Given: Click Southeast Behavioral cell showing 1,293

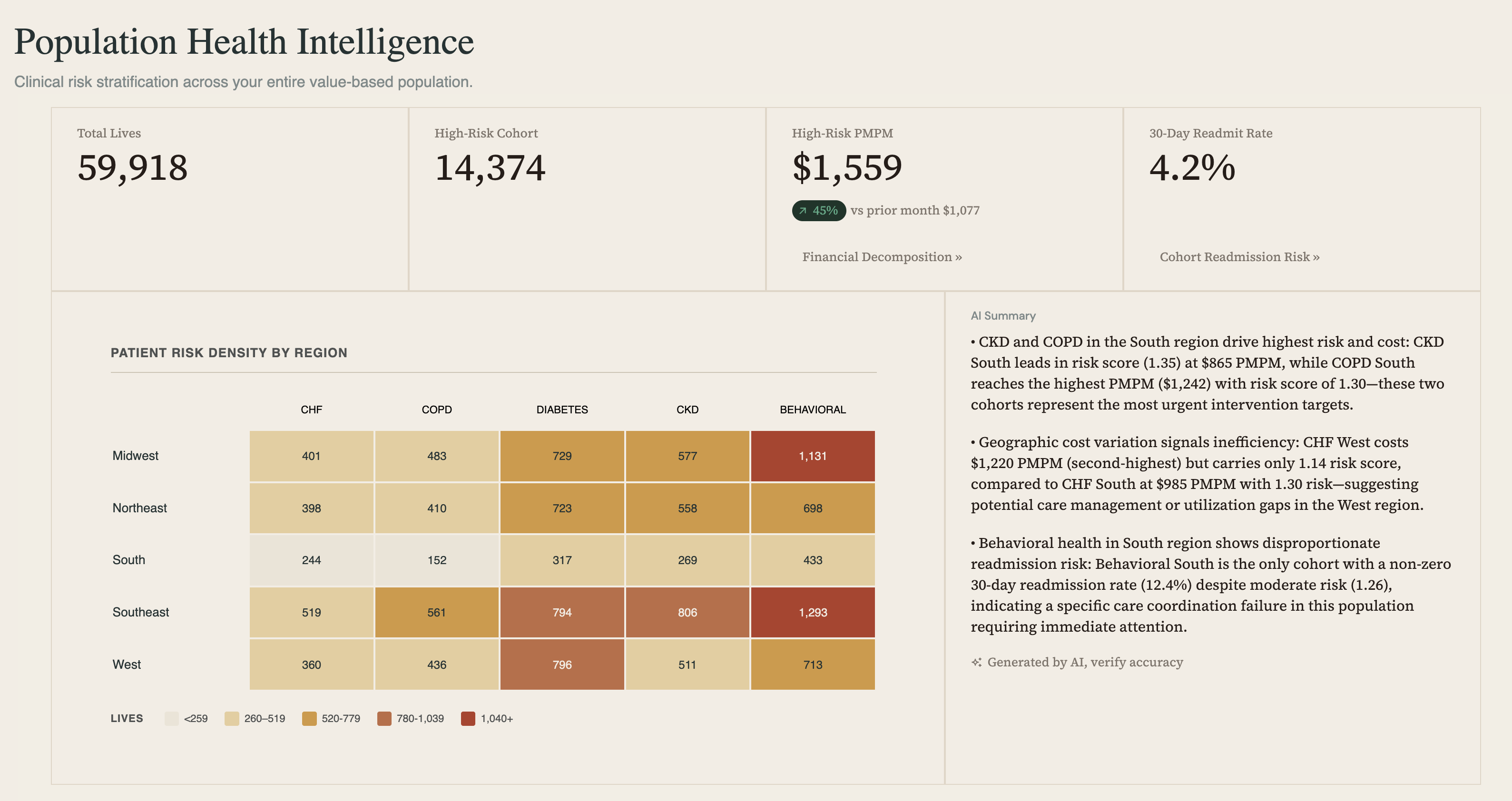Looking at the screenshot, I should tap(813, 612).
